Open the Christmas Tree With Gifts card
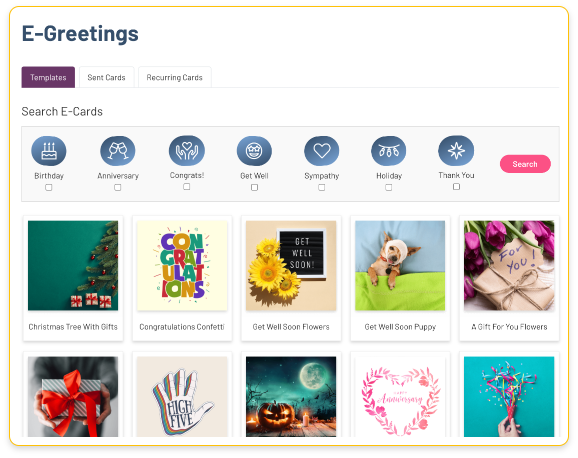The height and width of the screenshot is (458, 578). (x=73, y=278)
